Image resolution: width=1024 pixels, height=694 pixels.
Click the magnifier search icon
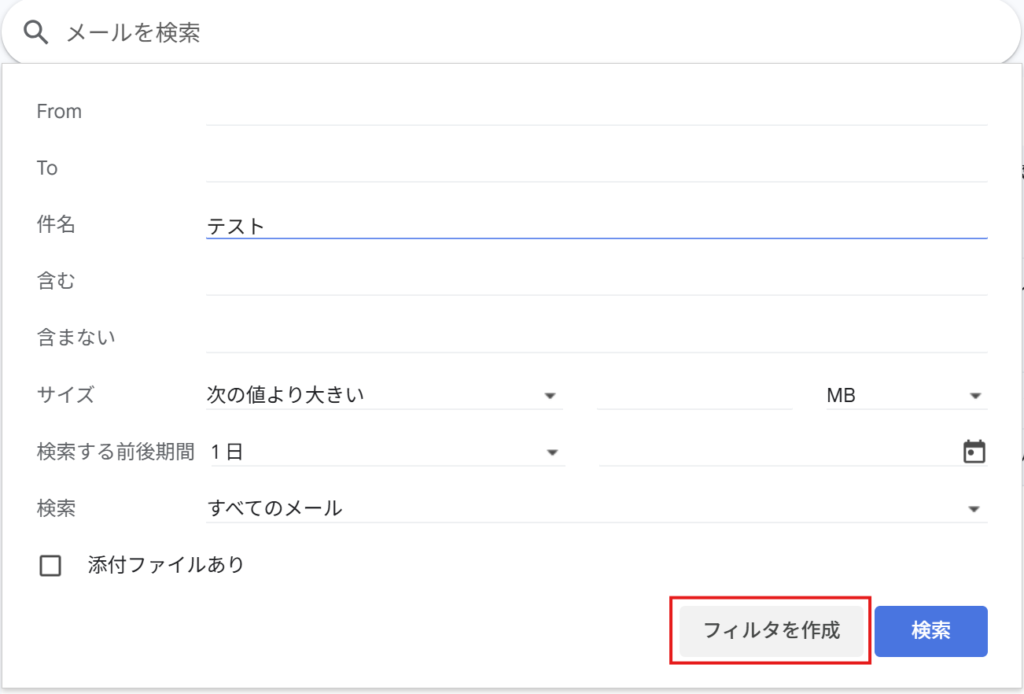pos(35,32)
